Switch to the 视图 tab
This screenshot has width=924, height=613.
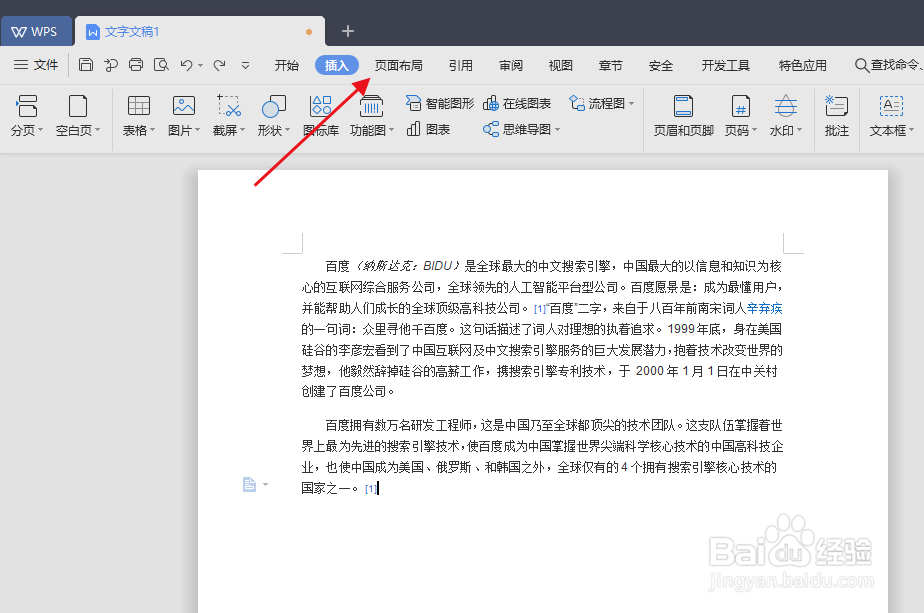click(x=561, y=65)
